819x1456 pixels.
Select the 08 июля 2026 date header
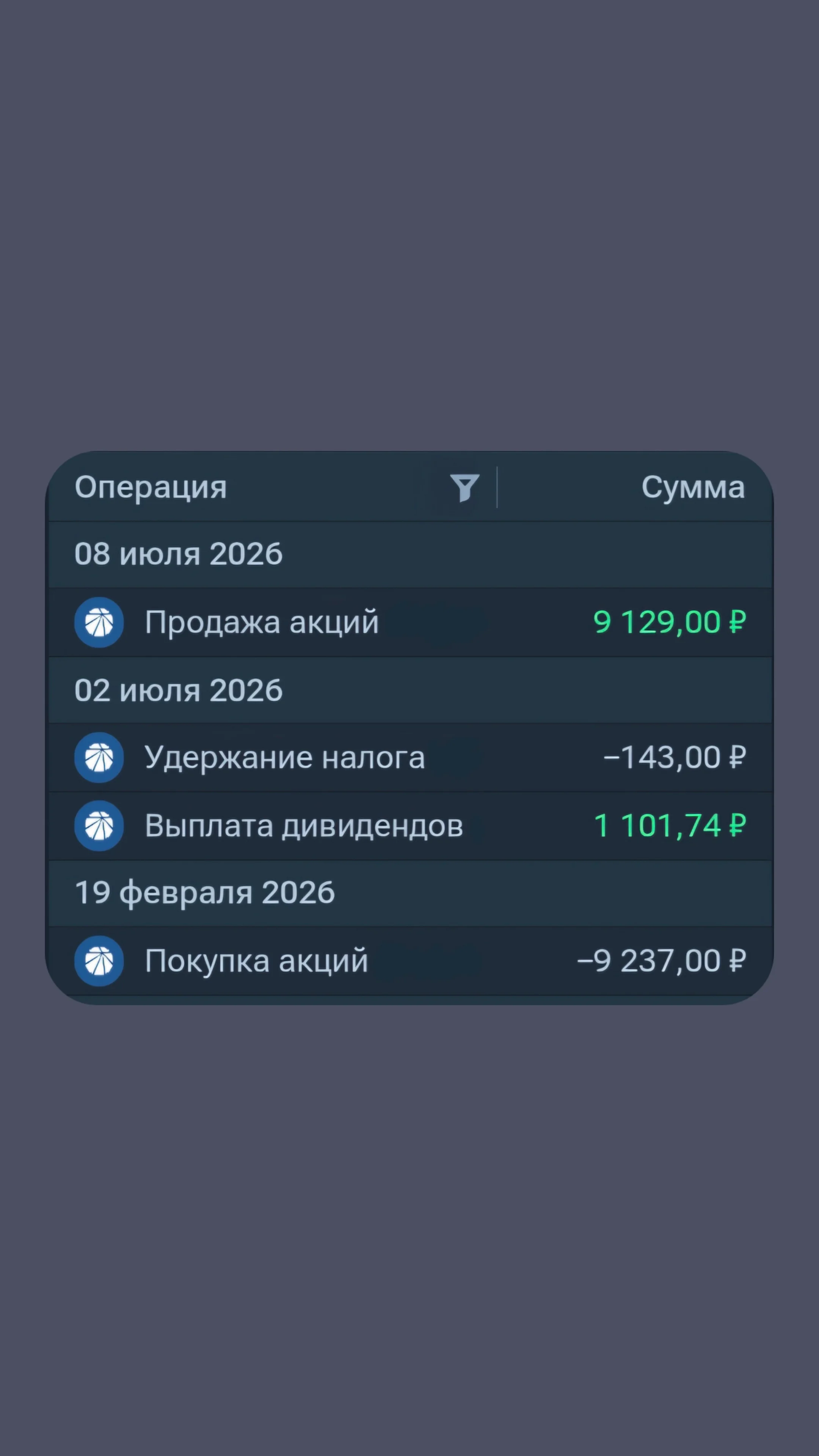pyautogui.click(x=410, y=554)
